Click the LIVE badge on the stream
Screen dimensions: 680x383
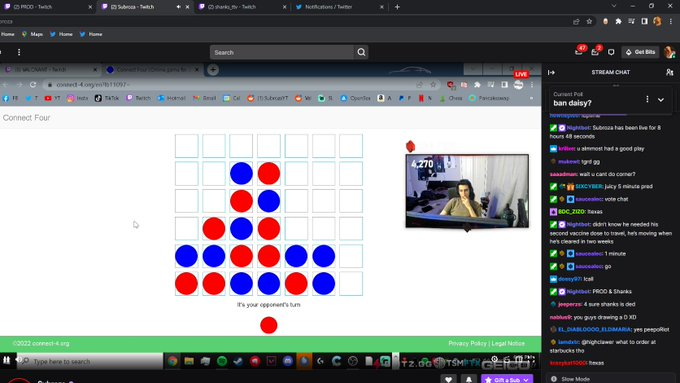click(x=521, y=74)
